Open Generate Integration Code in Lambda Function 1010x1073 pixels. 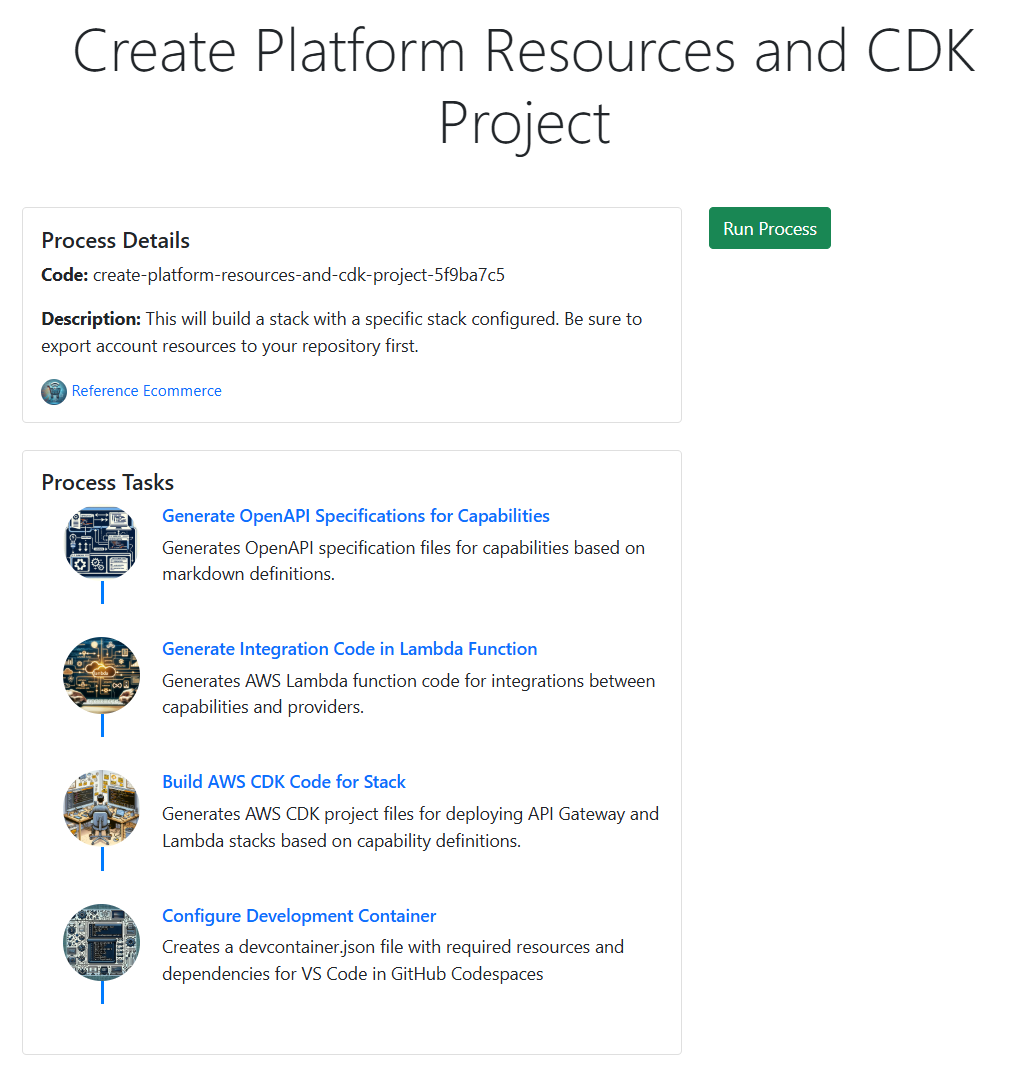click(350, 649)
